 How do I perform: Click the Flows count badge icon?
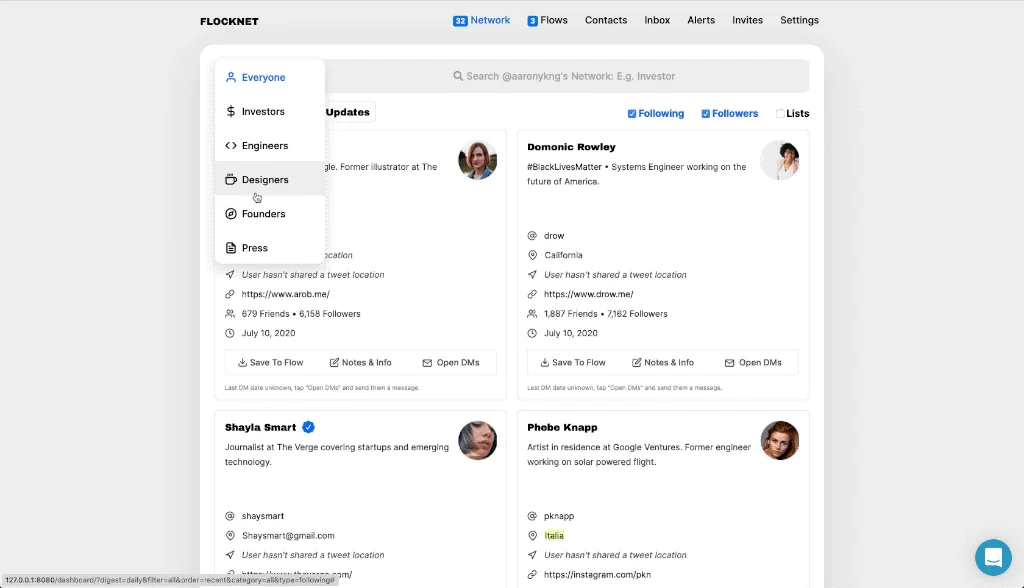tap(533, 21)
